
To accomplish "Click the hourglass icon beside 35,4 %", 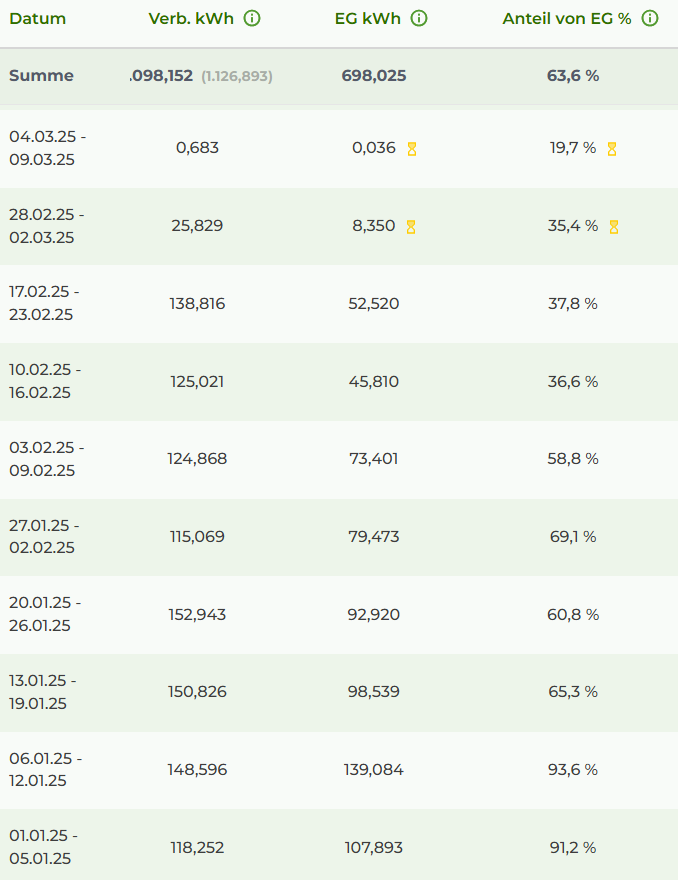I will pyautogui.click(x=614, y=227).
